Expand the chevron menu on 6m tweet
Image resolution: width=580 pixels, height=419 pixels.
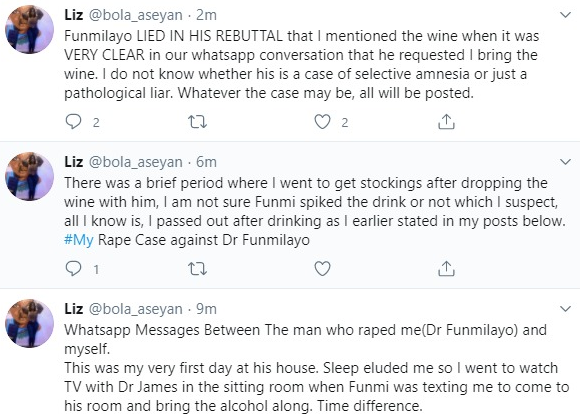tap(565, 162)
